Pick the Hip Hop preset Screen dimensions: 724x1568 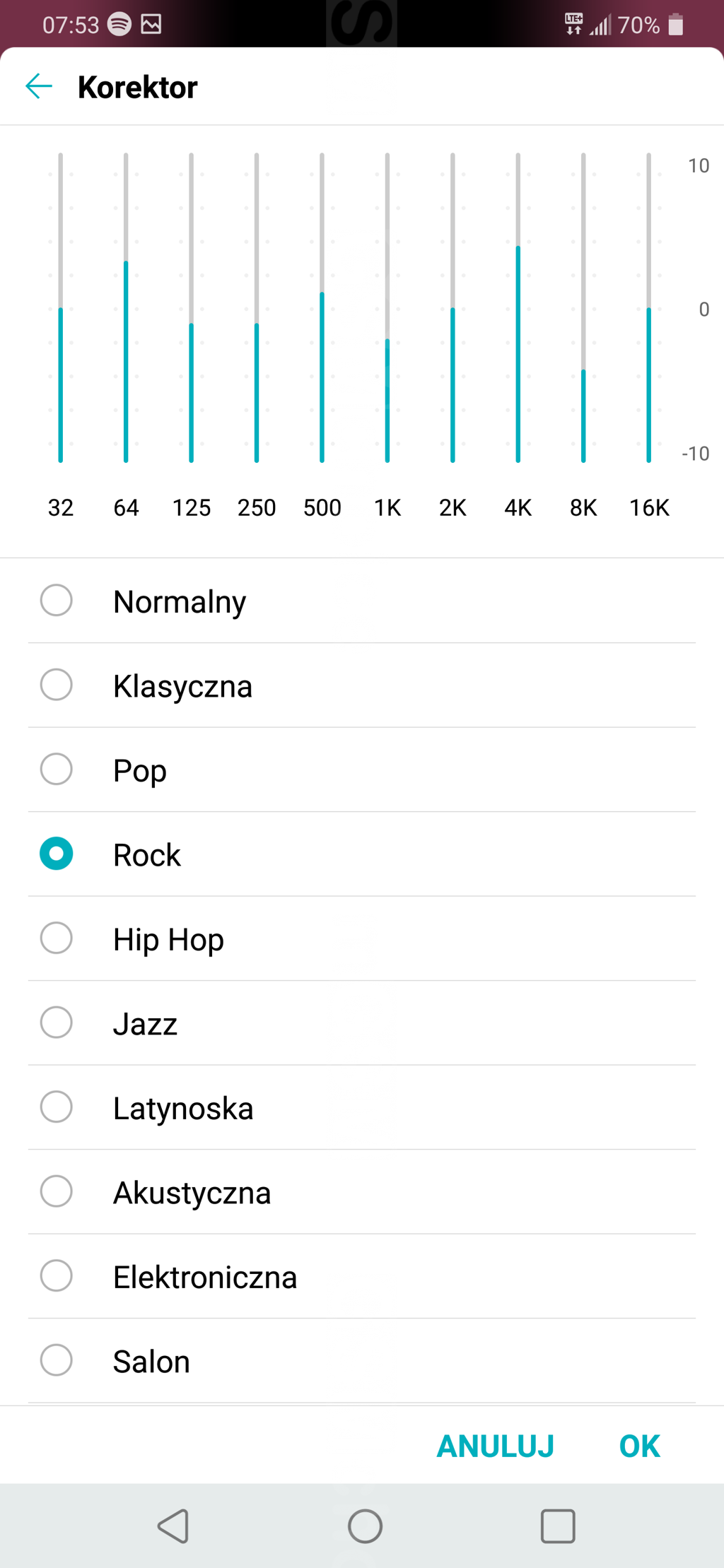tap(57, 938)
